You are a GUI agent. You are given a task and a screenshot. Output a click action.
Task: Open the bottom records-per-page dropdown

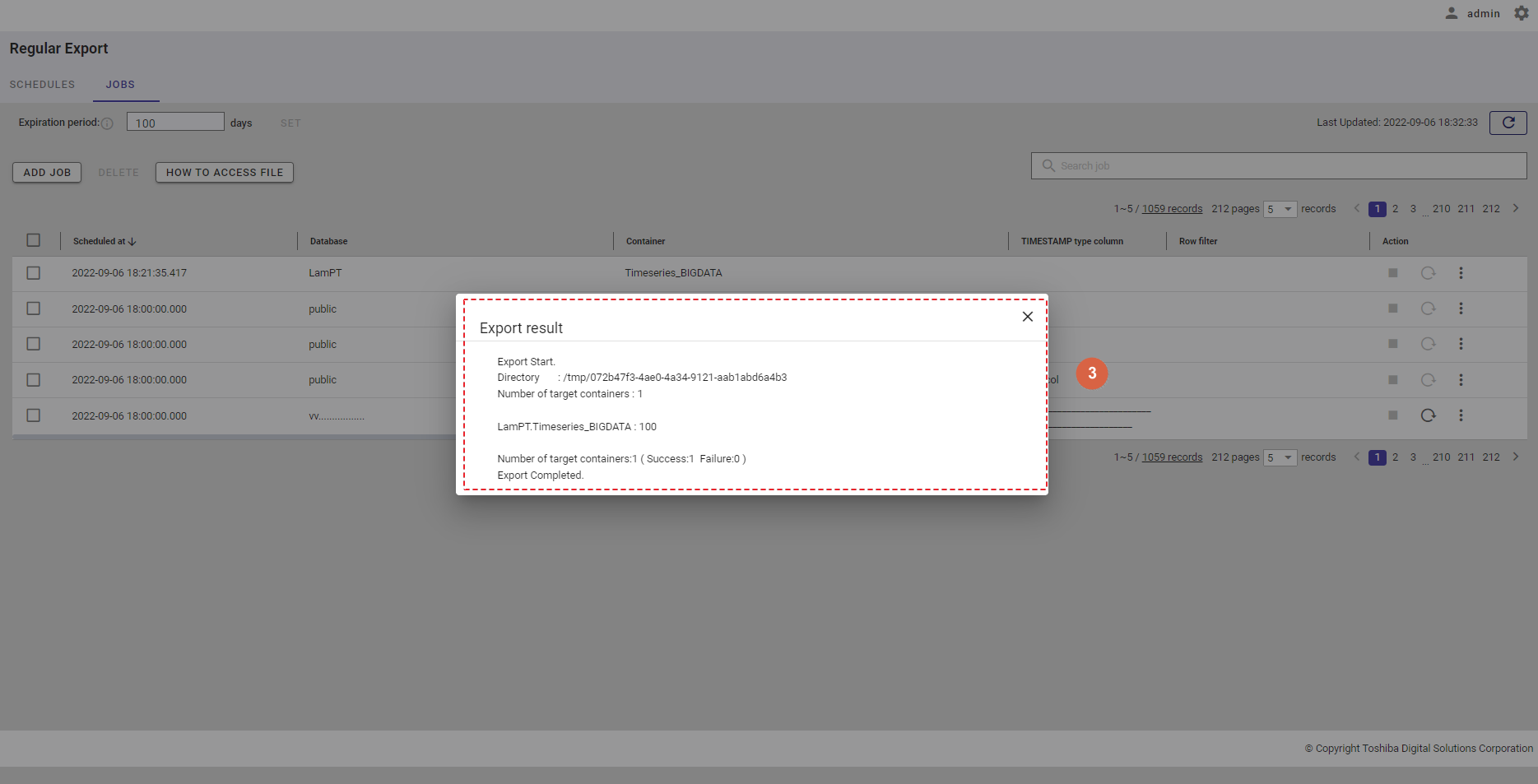pos(1280,457)
